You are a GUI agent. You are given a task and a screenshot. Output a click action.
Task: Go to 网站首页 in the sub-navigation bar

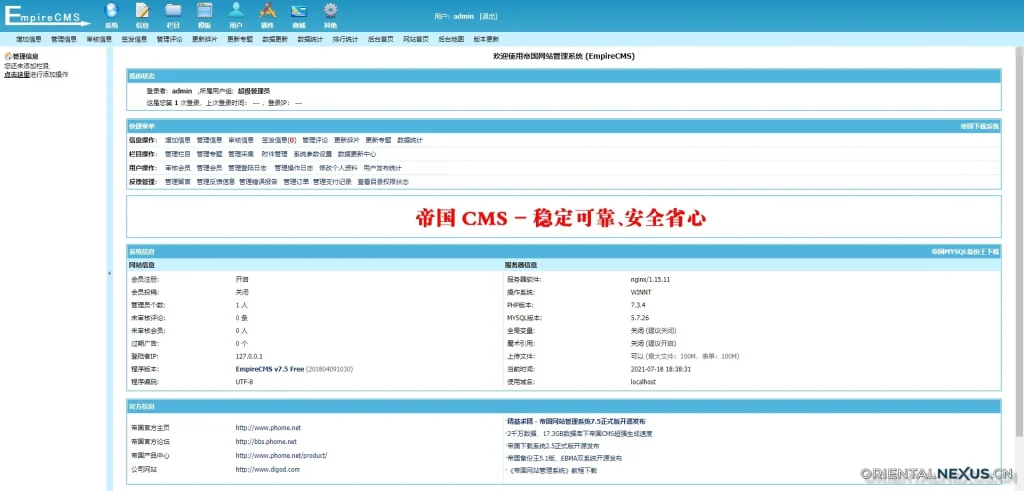(416, 39)
